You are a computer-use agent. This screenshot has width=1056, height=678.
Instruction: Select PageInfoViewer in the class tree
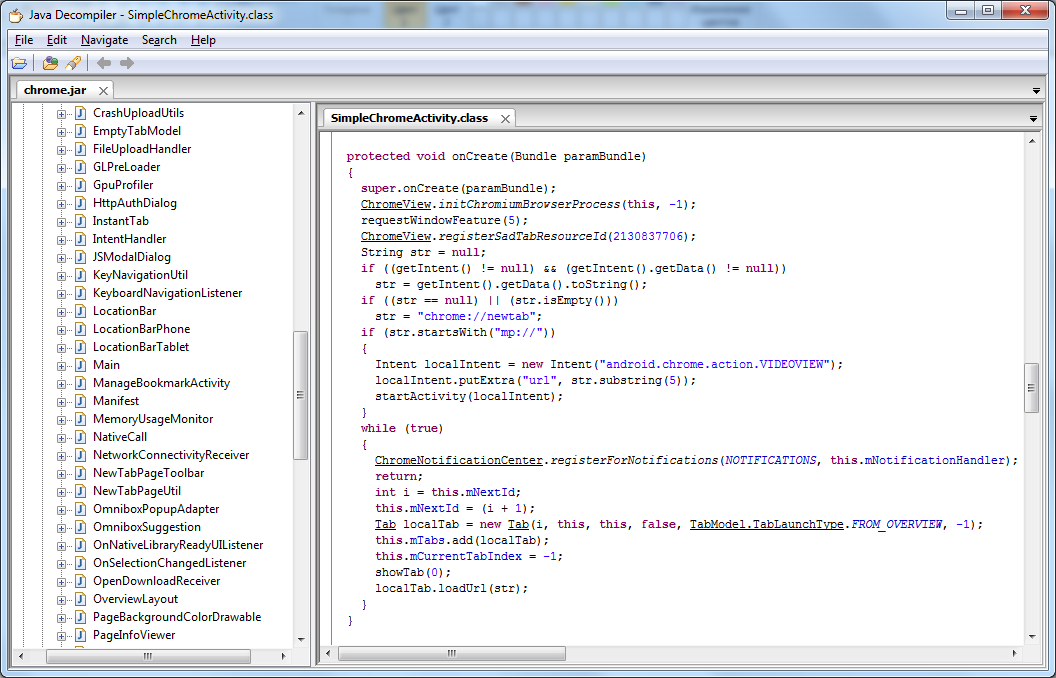point(134,635)
